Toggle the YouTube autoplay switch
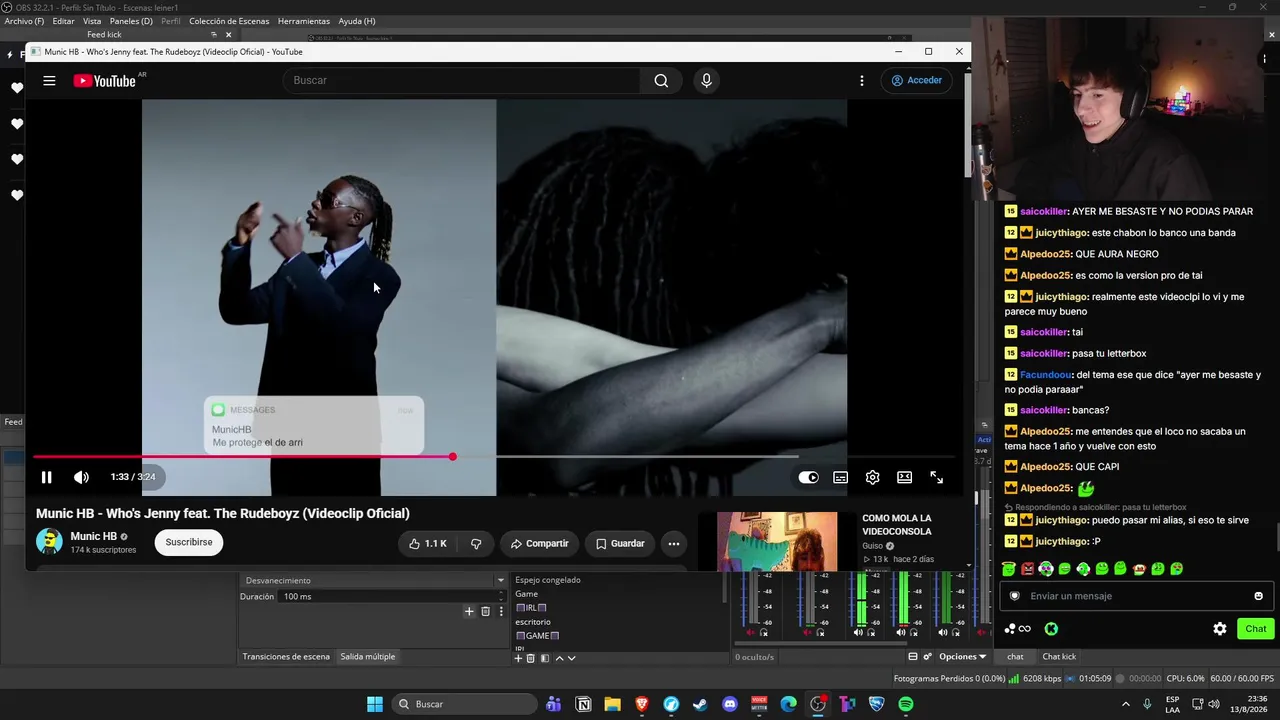The width and height of the screenshot is (1280, 720). coord(808,477)
